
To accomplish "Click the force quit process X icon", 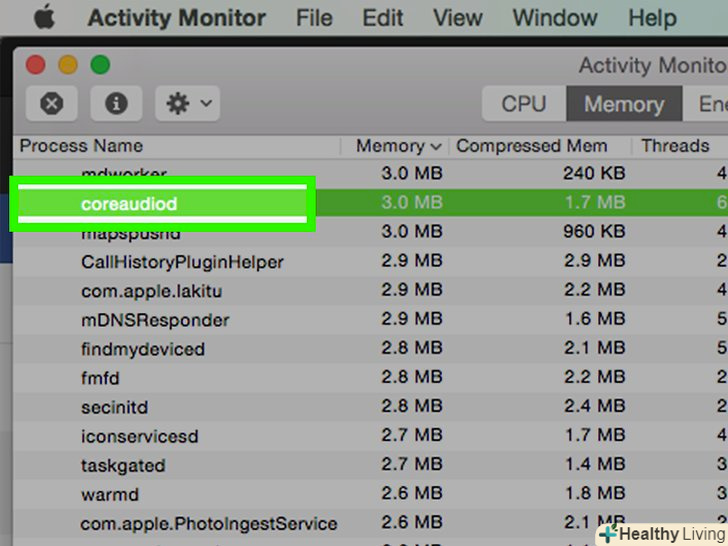I will (x=52, y=103).
